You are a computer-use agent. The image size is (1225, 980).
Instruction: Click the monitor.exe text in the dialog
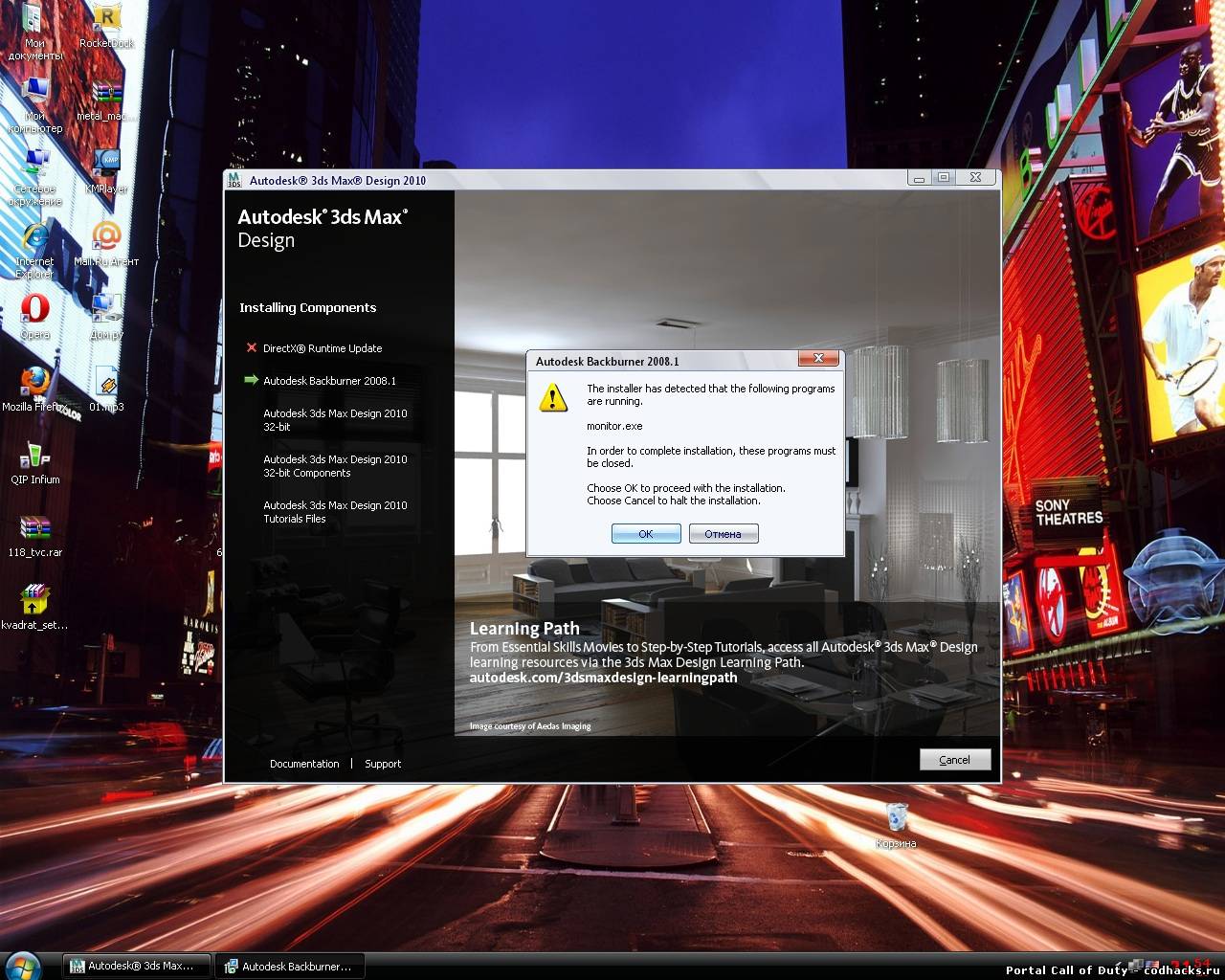click(x=614, y=426)
